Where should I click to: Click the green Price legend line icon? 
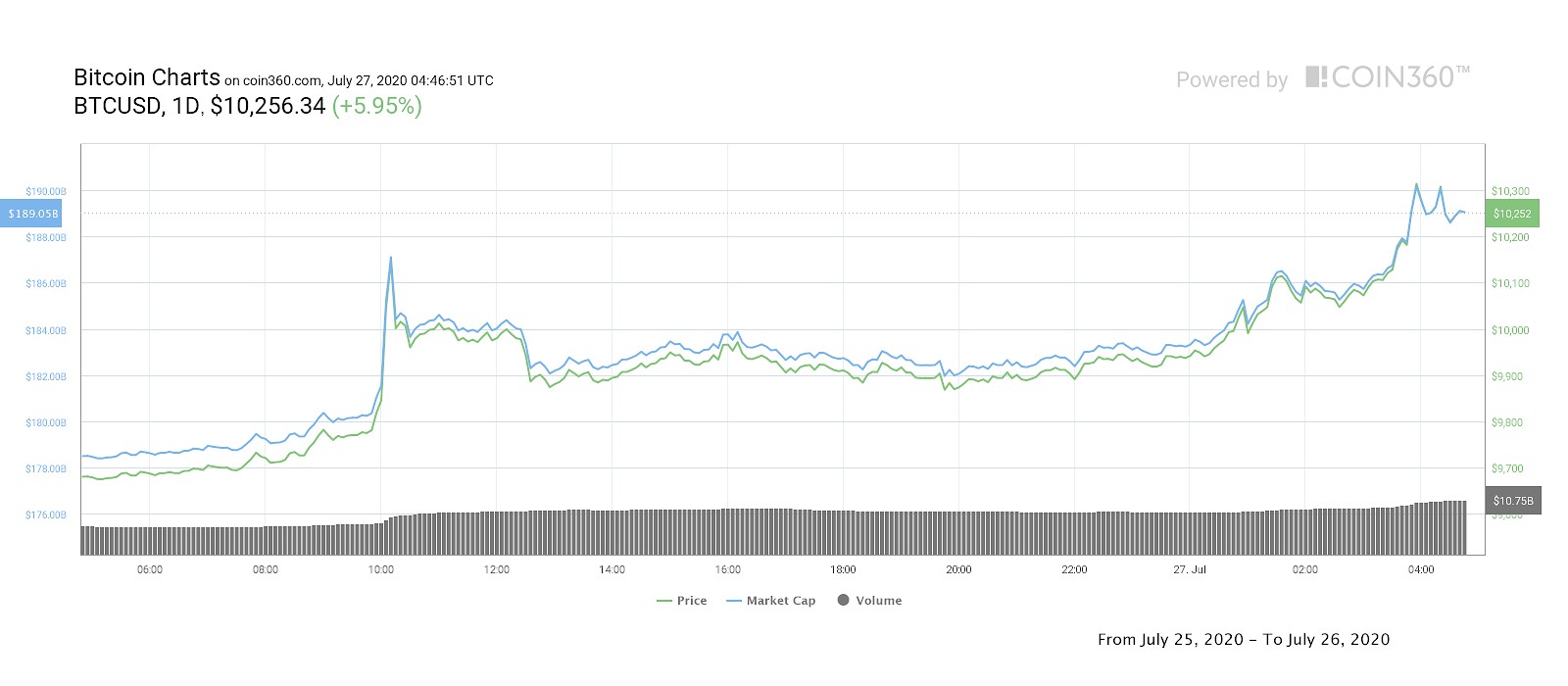click(664, 601)
